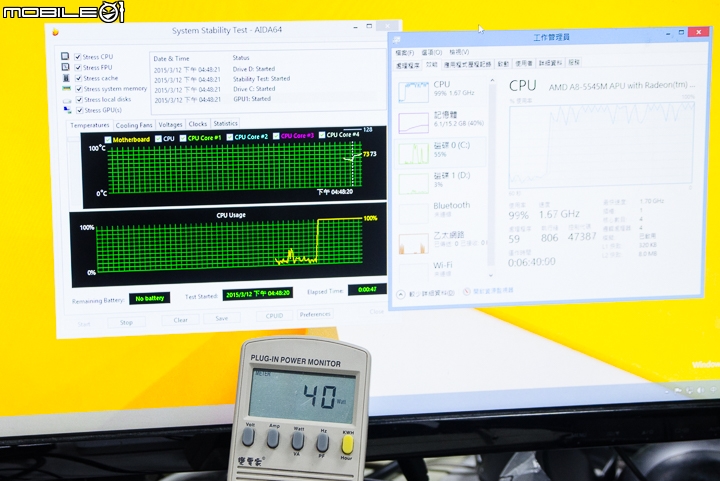Click the AIDA64 flame icon in title bar

56,32
